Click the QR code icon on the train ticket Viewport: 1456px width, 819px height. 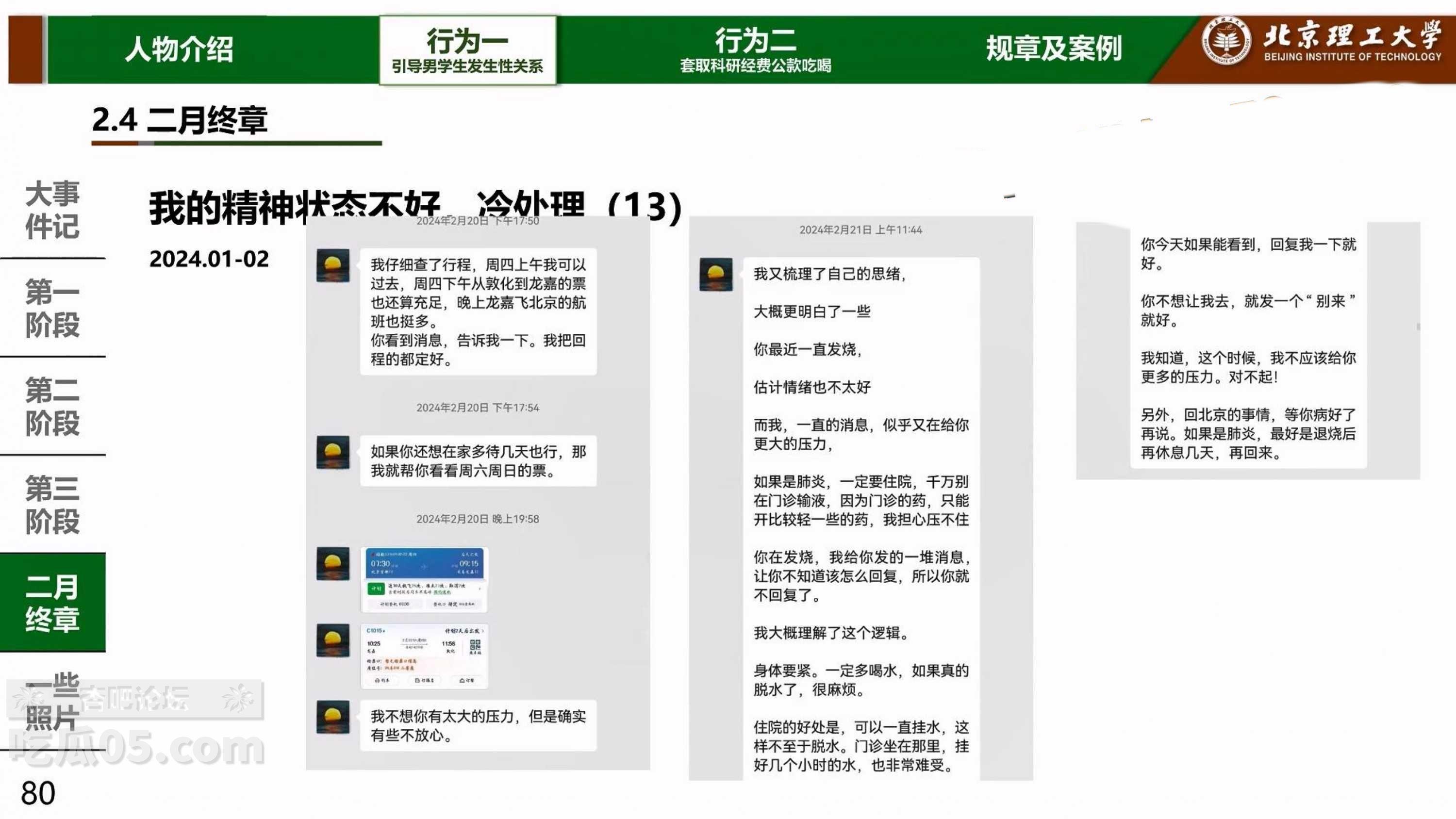[475, 645]
